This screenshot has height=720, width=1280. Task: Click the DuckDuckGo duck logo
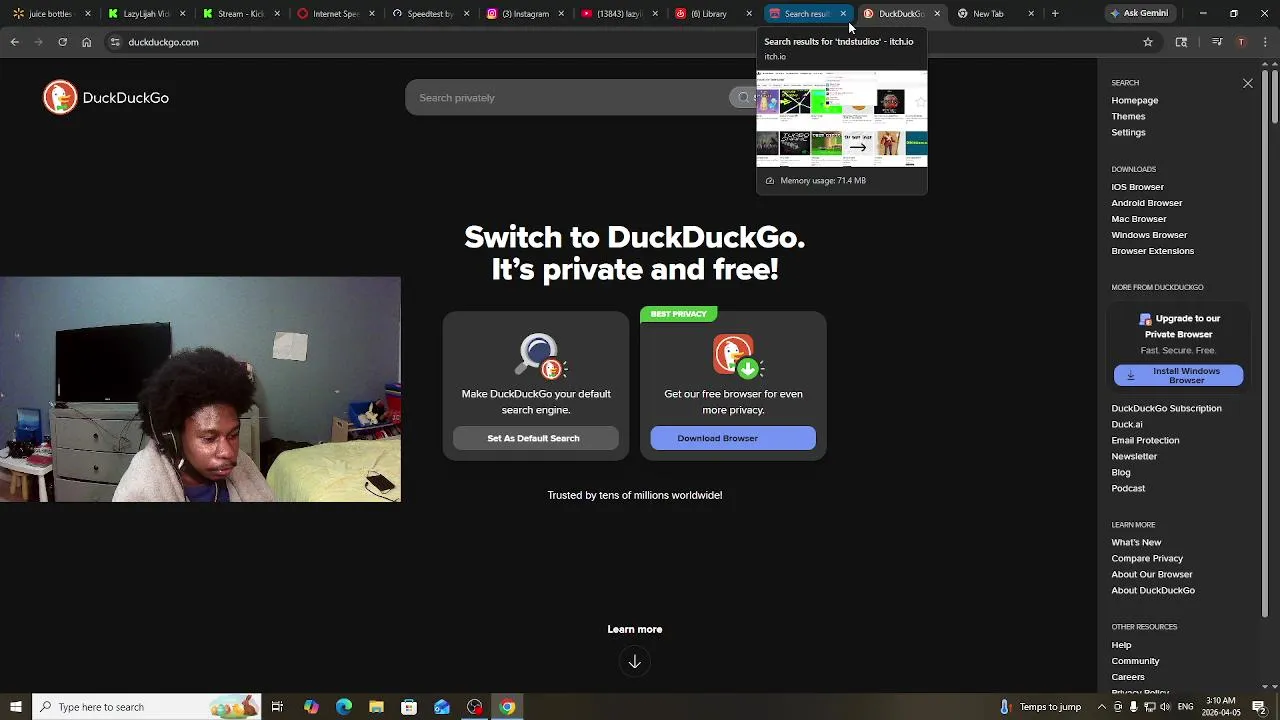[60, 97]
